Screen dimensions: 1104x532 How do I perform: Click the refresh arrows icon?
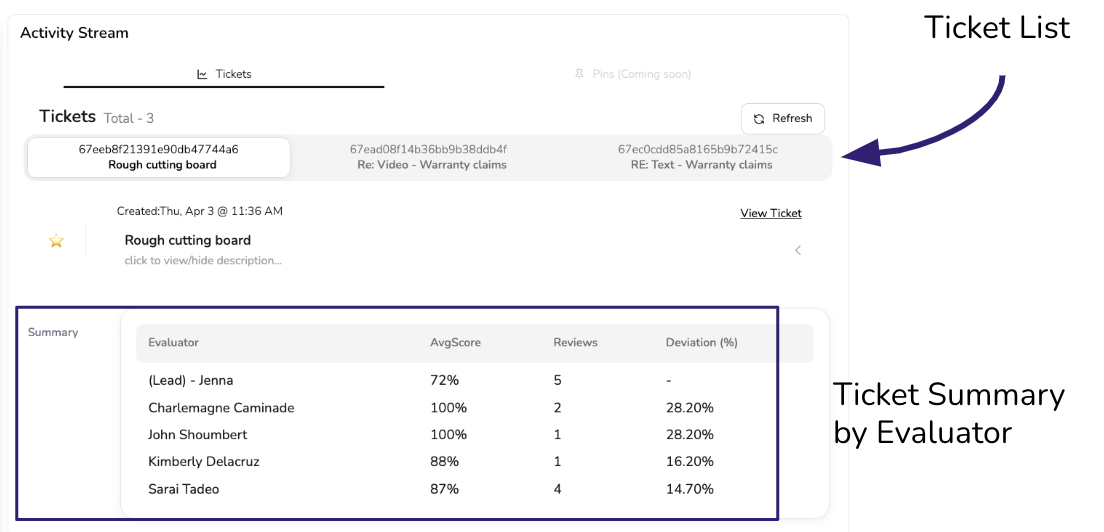(x=759, y=119)
